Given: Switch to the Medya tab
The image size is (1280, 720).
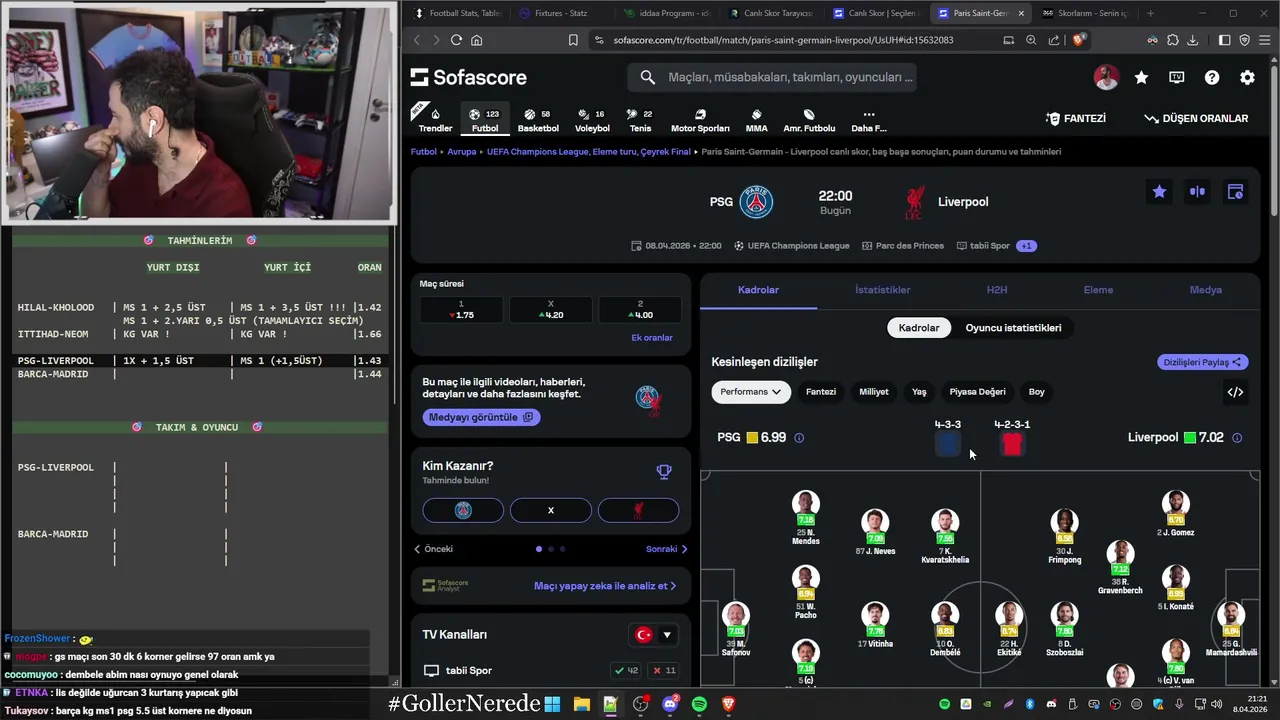Looking at the screenshot, I should tap(1205, 290).
